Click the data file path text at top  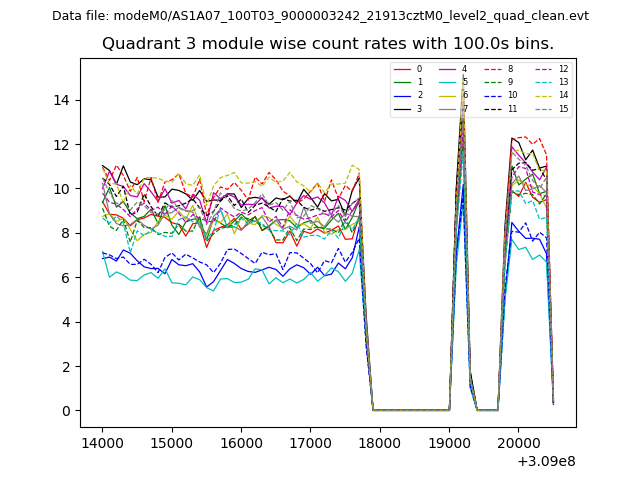click(320, 16)
